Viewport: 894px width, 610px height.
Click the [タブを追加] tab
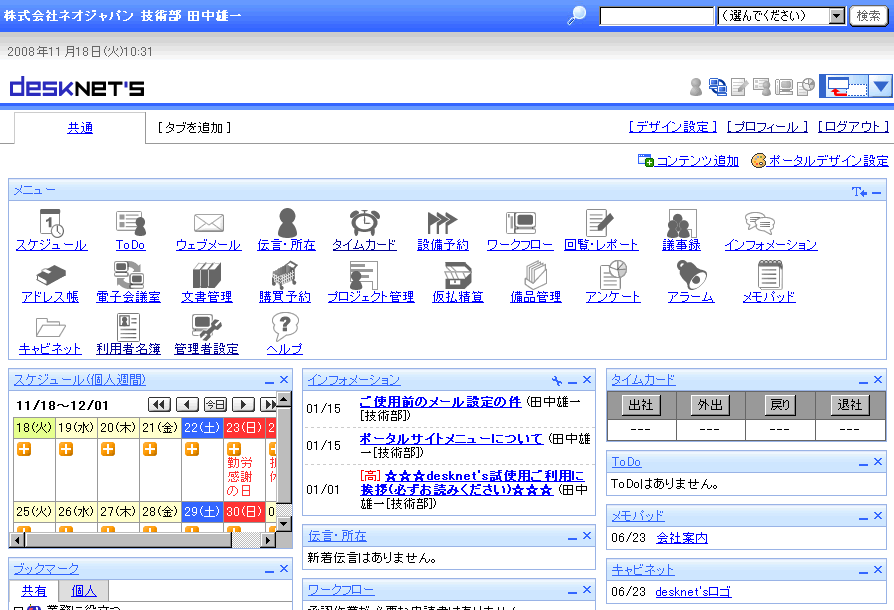(x=194, y=128)
